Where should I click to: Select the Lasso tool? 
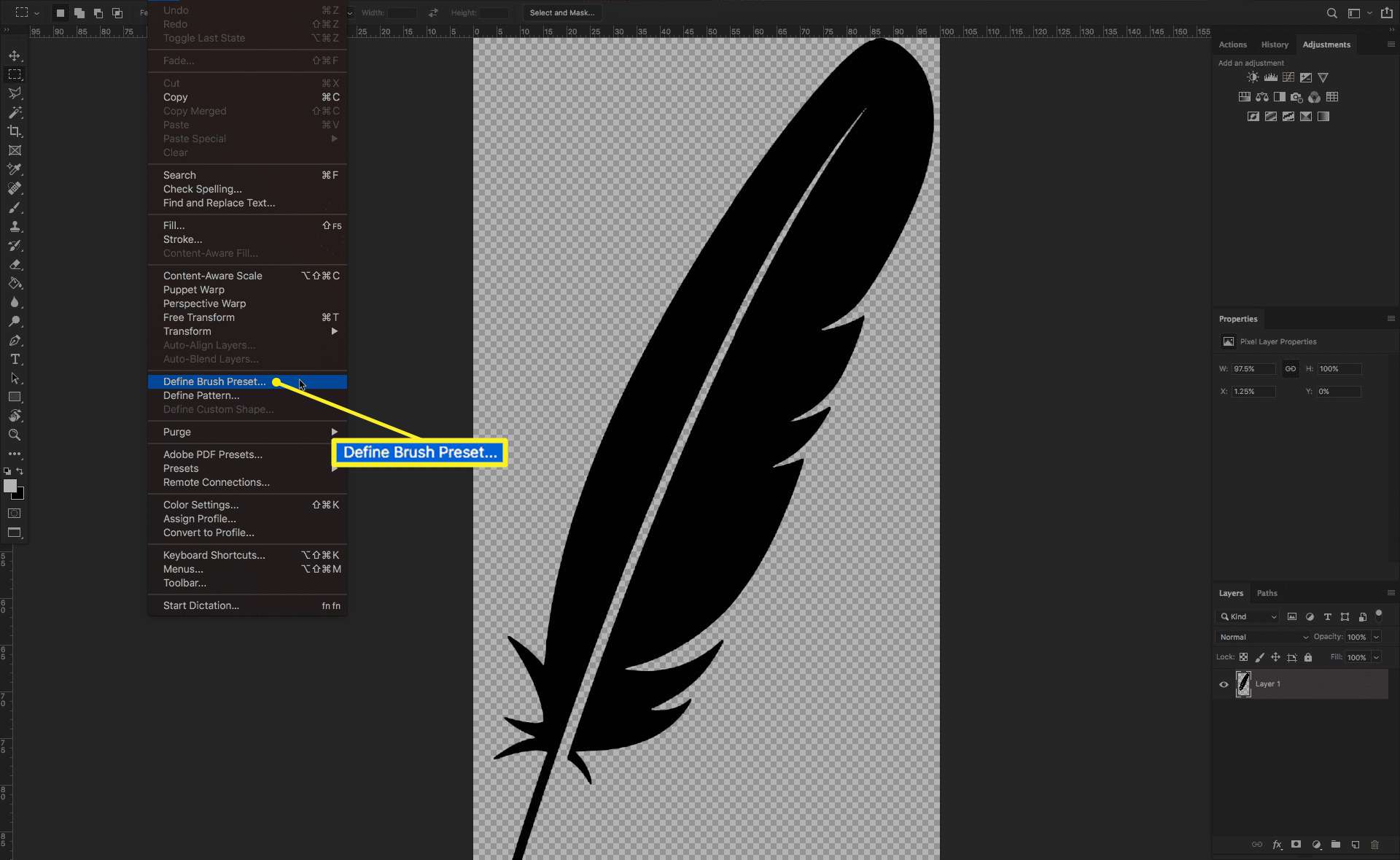tap(14, 93)
